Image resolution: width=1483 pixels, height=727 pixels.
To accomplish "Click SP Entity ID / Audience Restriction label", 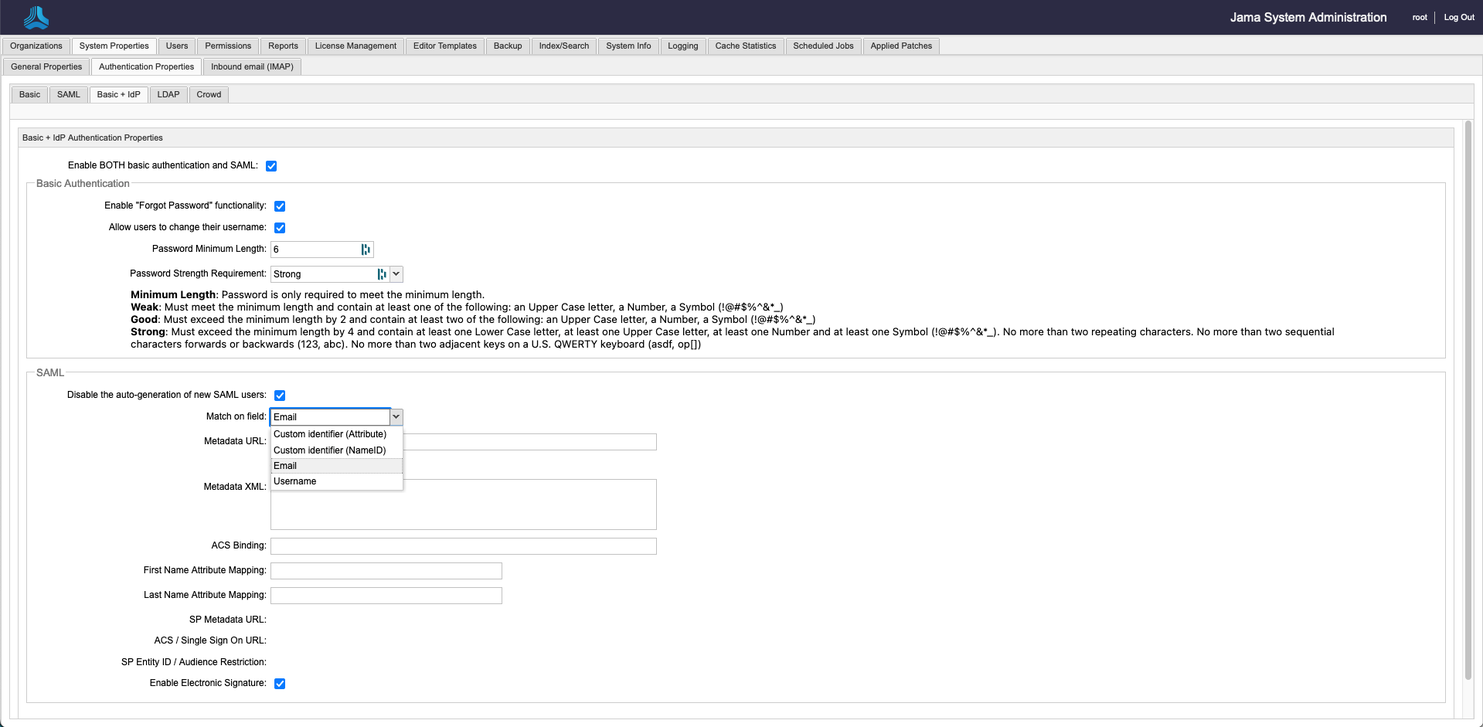I will (194, 662).
